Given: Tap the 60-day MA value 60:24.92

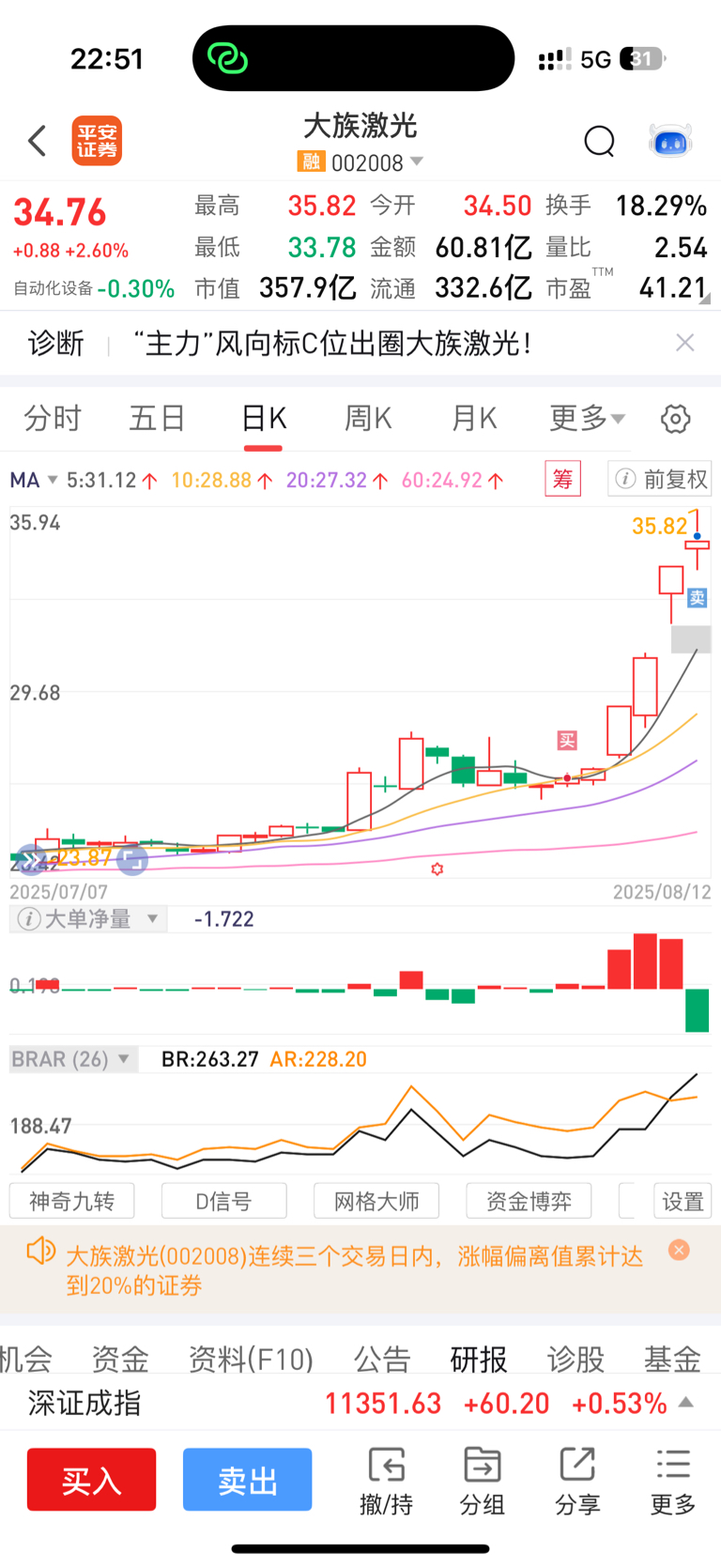Looking at the screenshot, I should [x=442, y=480].
